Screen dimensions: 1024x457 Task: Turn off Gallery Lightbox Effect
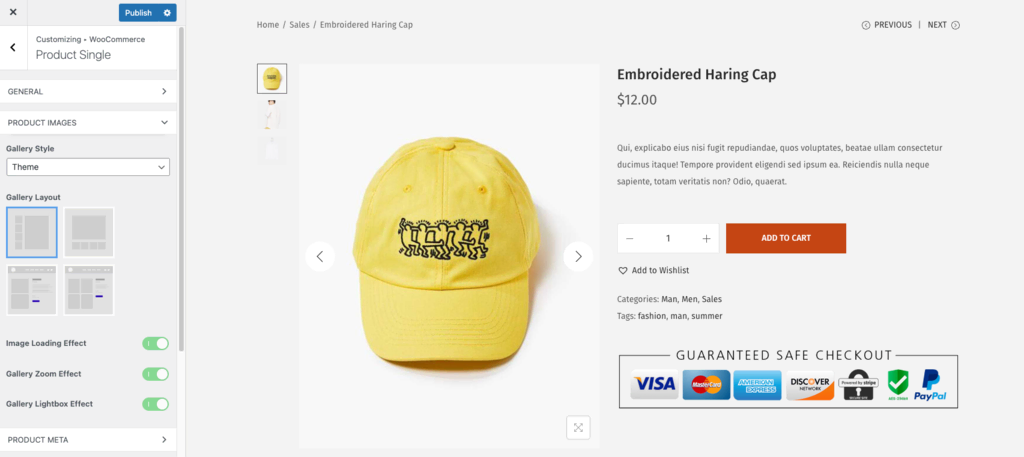click(155, 404)
